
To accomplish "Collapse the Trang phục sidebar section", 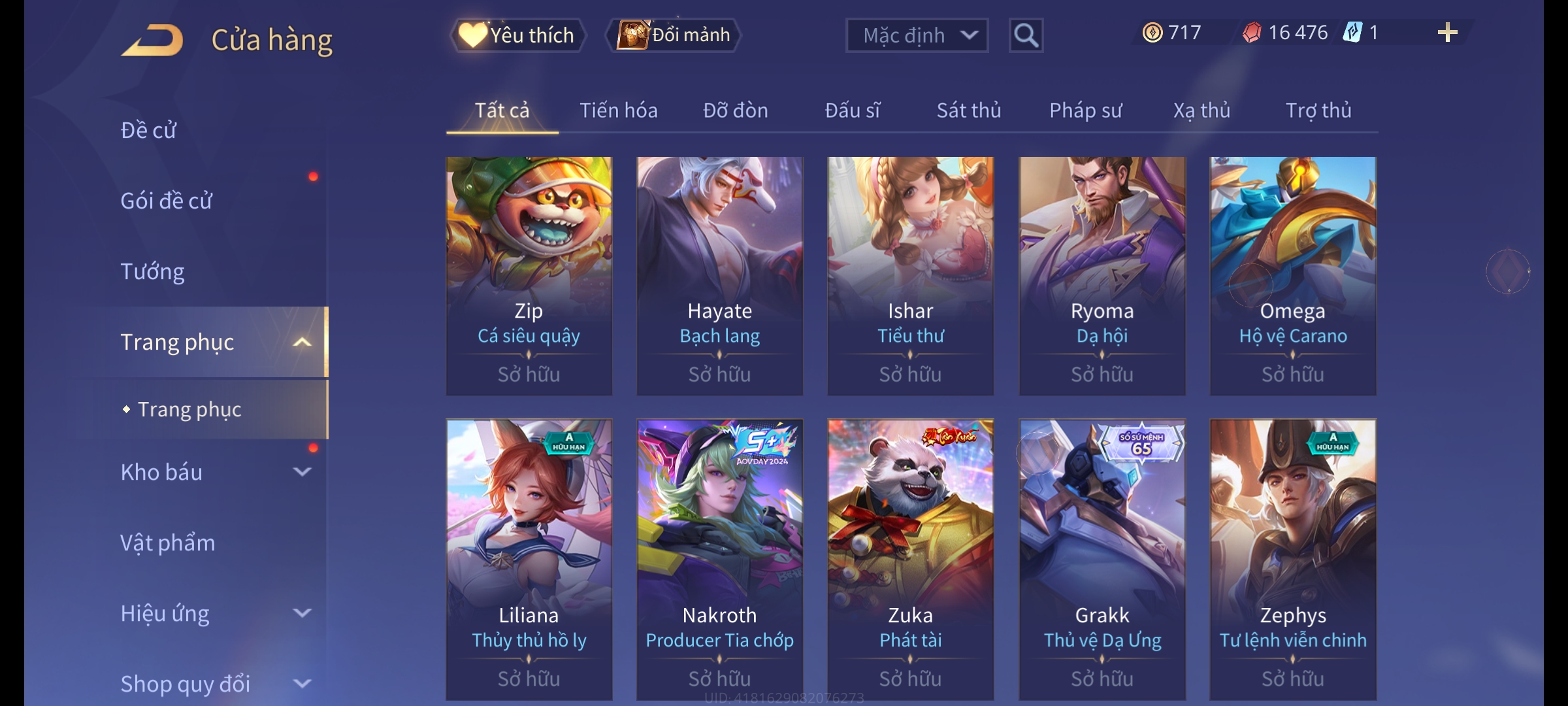I will (302, 342).
